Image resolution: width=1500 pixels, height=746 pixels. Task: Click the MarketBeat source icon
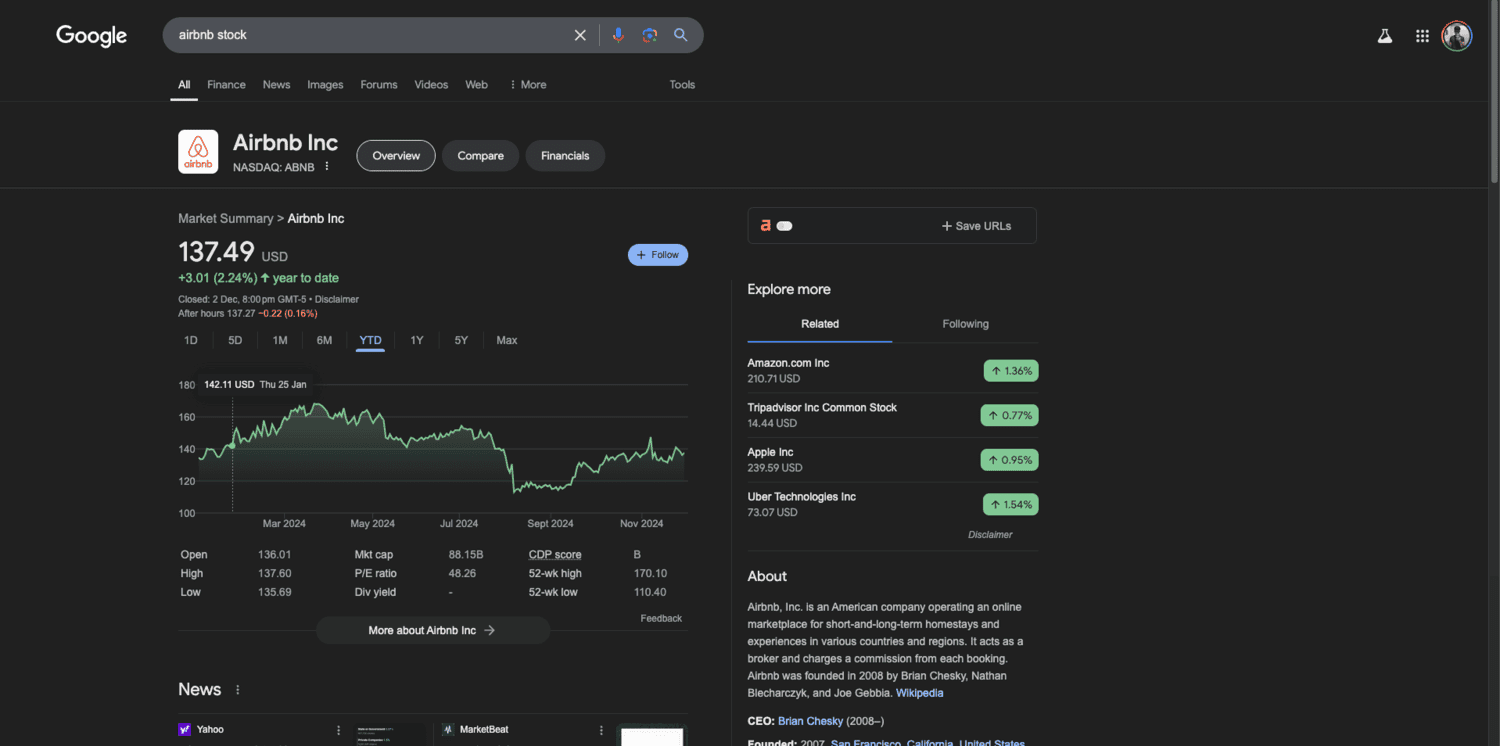pos(448,730)
